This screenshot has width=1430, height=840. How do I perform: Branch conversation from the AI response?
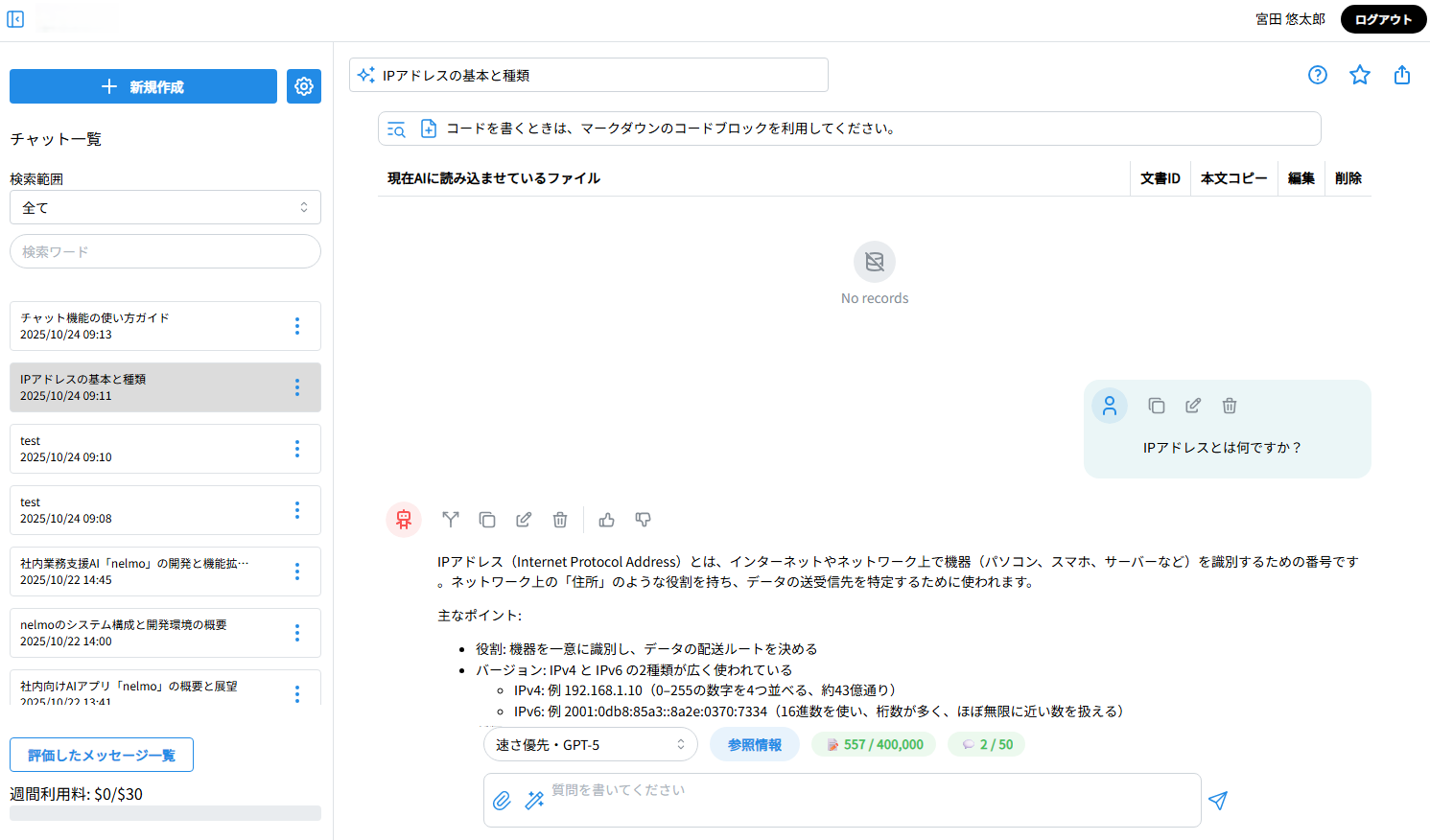tap(451, 520)
